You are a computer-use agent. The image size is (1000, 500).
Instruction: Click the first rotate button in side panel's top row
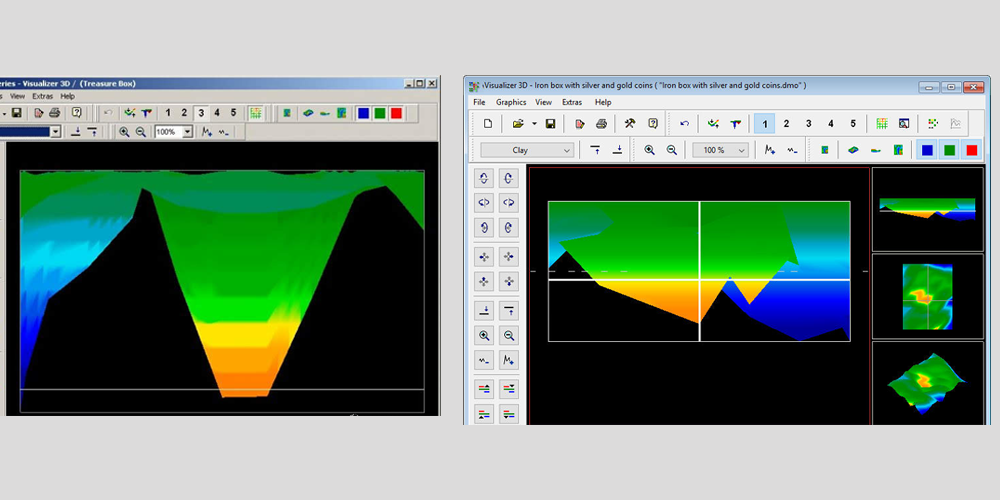(484, 179)
